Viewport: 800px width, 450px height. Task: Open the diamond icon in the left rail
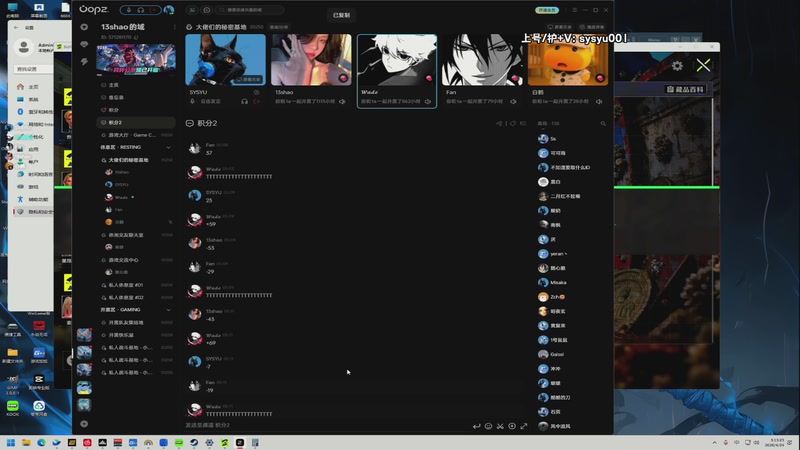coord(84,44)
